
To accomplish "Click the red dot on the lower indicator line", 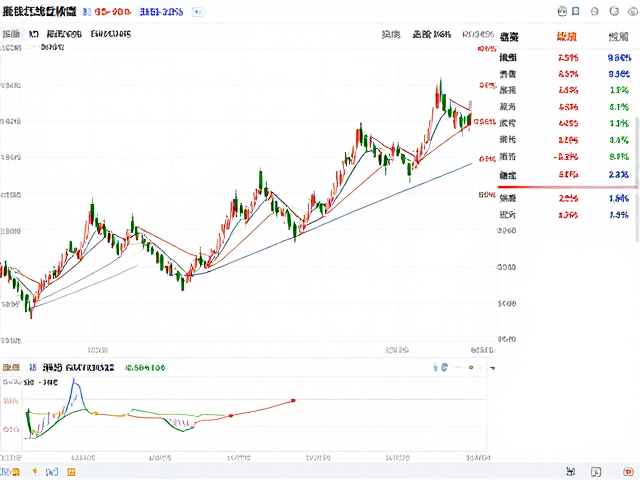I will (x=231, y=416).
